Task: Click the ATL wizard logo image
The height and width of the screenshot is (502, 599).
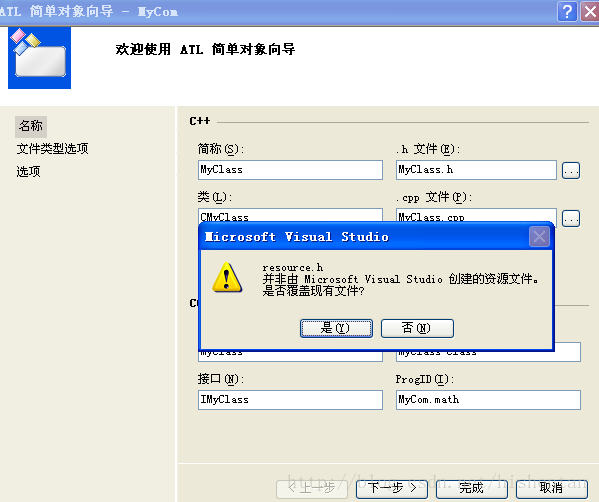Action: pos(39,58)
